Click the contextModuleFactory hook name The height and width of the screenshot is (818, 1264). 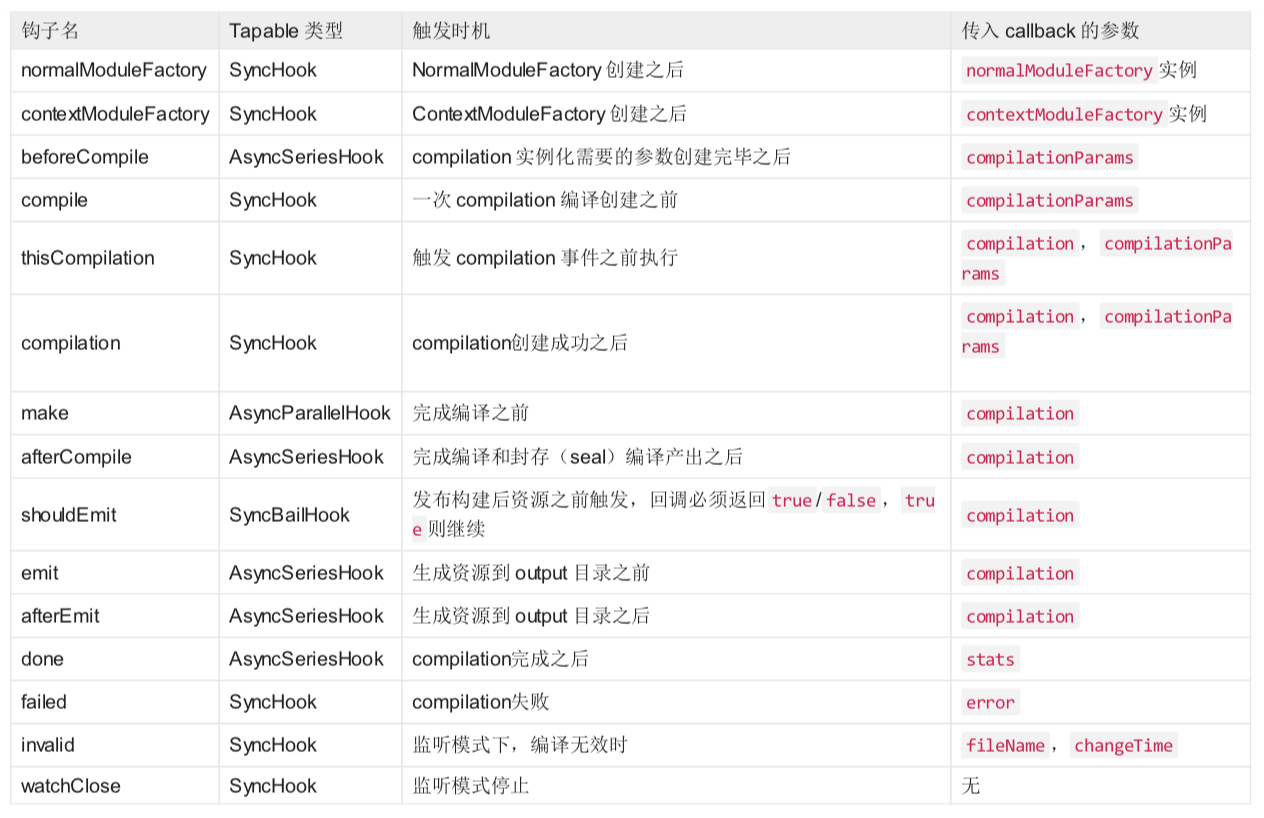[x=115, y=114]
